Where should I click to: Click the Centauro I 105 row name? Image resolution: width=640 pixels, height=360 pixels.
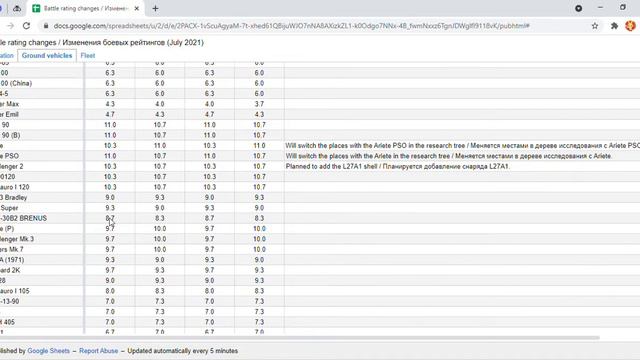[42, 291]
